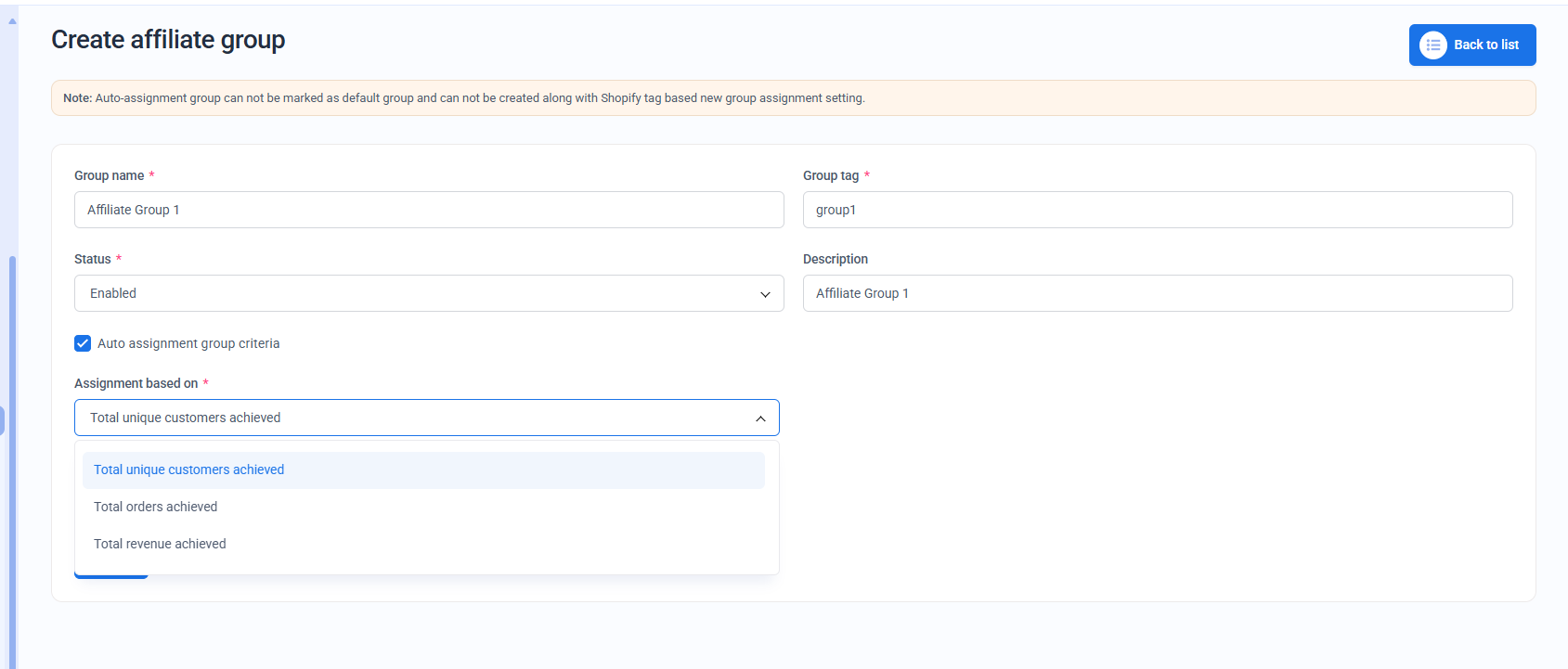Click the list icon in Back to list
This screenshot has width=1568, height=669.
tap(1432, 45)
